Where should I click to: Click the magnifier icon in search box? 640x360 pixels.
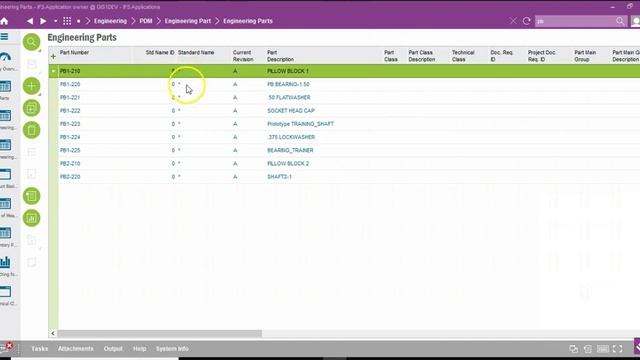click(620, 21)
